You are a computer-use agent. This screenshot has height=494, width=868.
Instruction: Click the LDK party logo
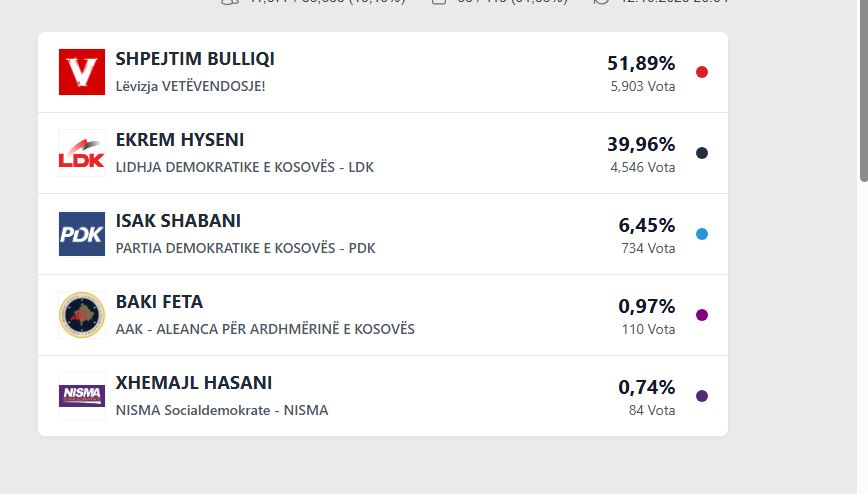(x=82, y=153)
